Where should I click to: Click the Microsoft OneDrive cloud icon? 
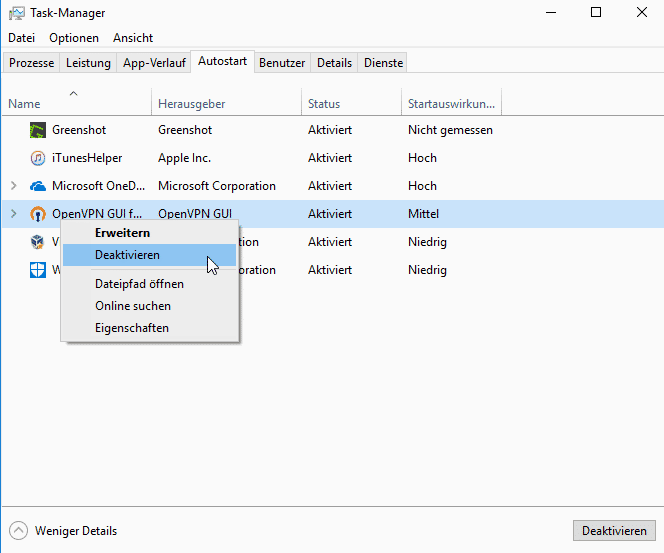coord(38,186)
